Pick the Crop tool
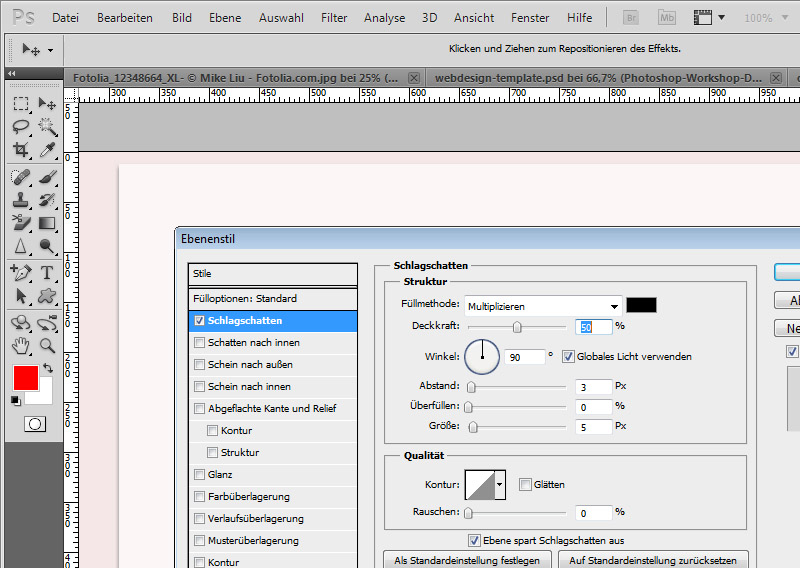The height and width of the screenshot is (568, 800). pos(21,150)
